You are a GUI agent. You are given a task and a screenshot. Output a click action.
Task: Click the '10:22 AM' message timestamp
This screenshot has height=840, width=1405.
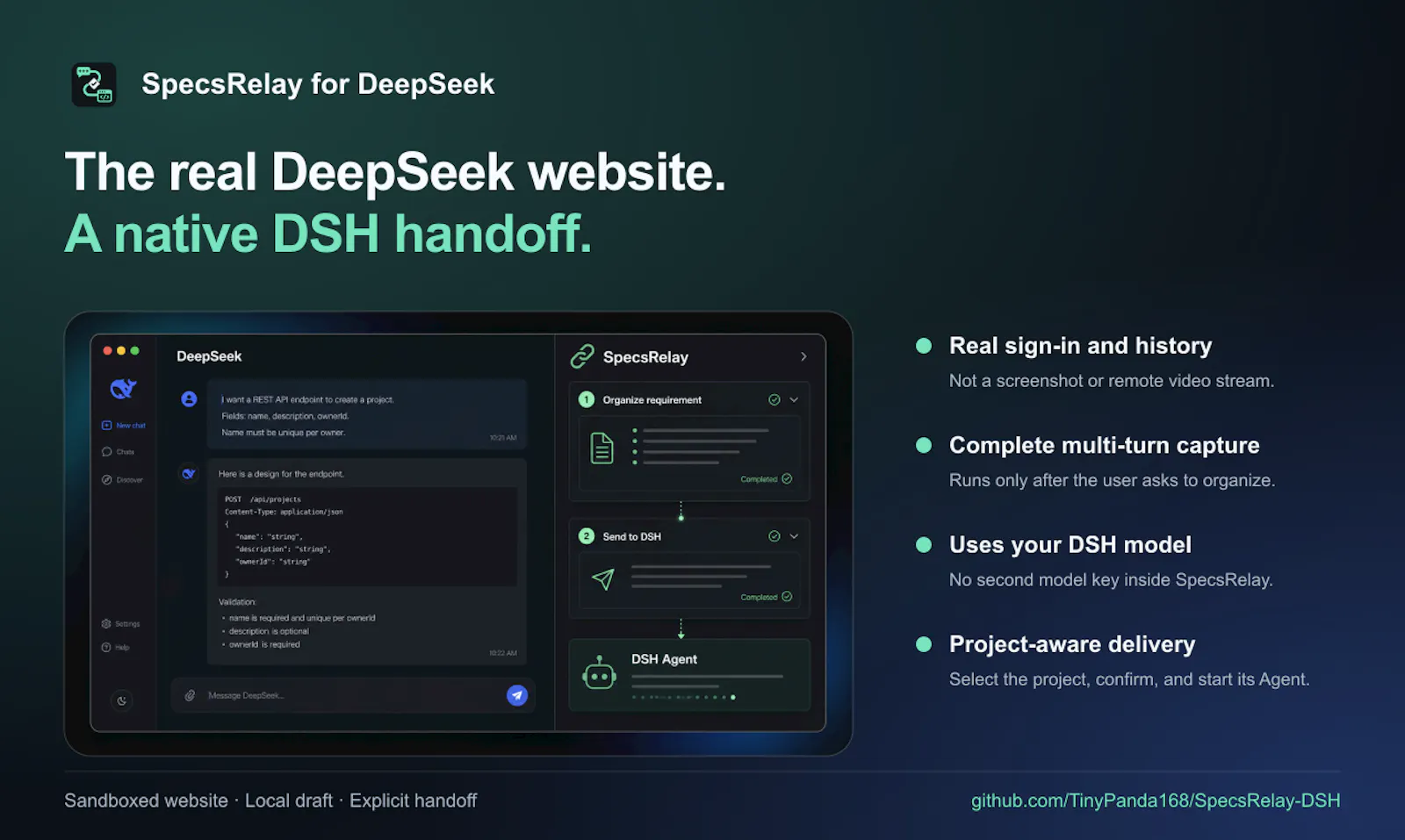503,653
